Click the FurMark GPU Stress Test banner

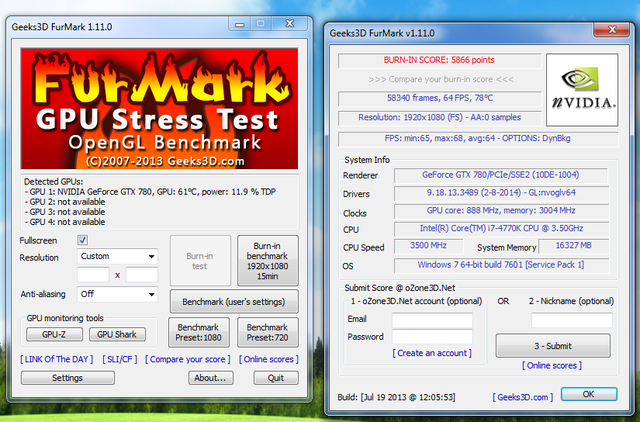click(159, 109)
